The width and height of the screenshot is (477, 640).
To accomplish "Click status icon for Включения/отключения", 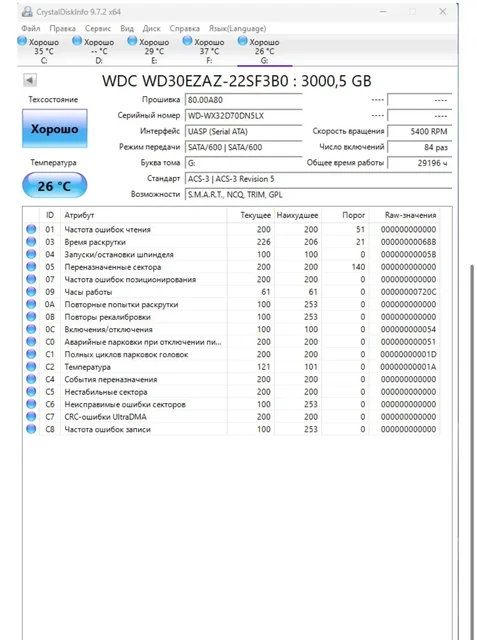I will 31,329.
